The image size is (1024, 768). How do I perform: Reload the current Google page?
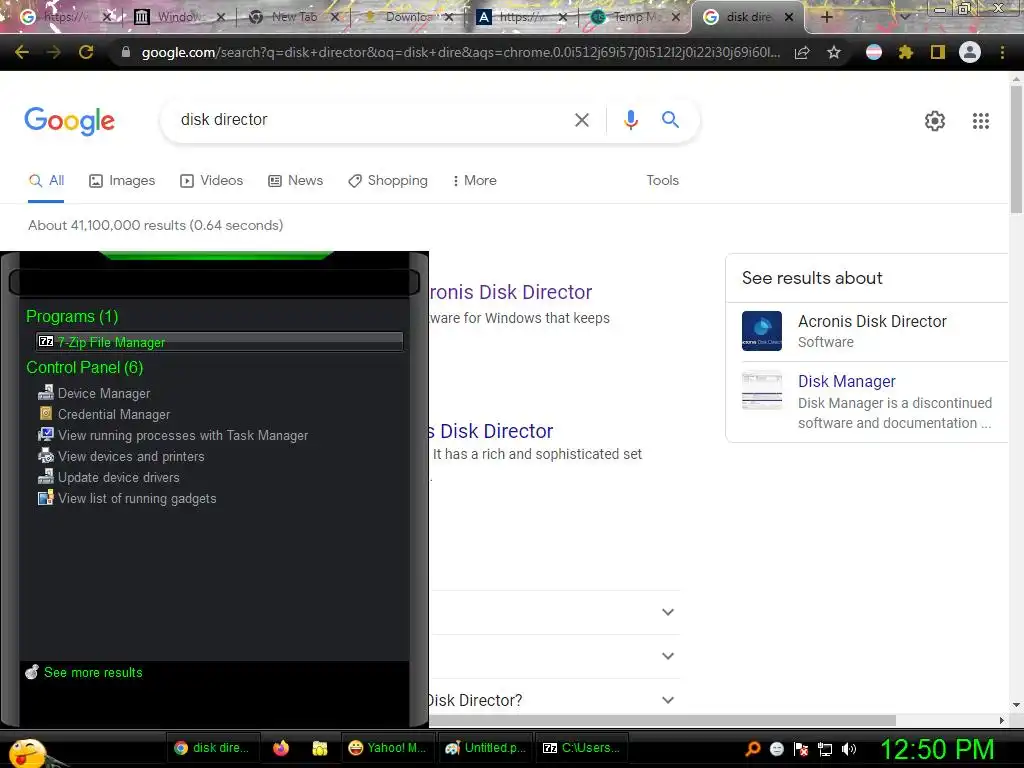click(86, 52)
